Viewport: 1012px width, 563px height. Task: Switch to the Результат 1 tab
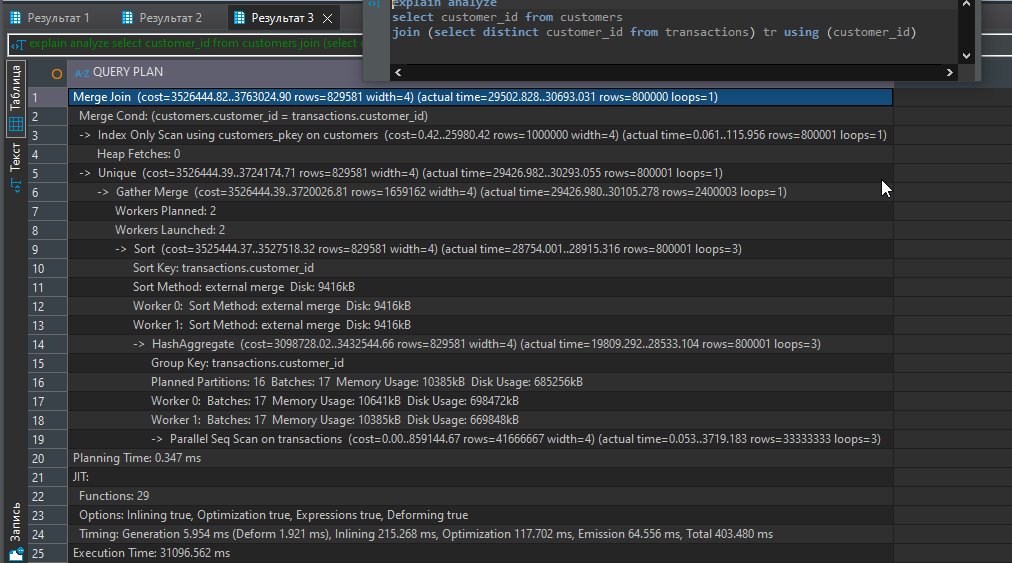point(50,18)
